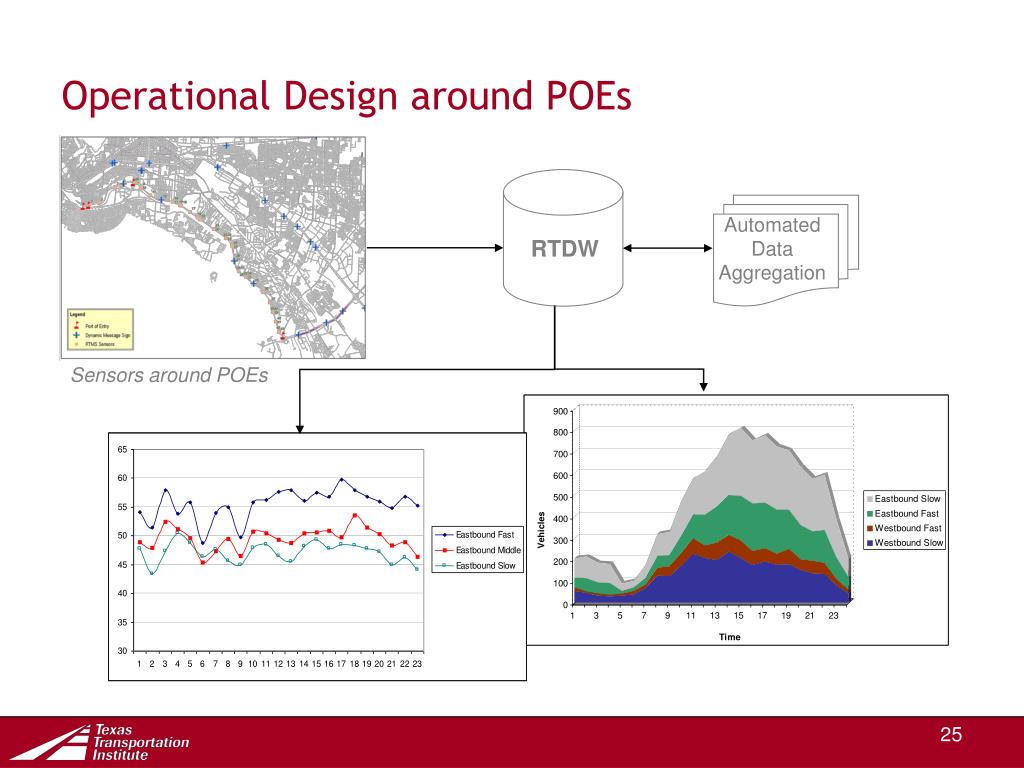Viewport: 1024px width, 768px height.
Task: Pick the green Eastbound Fast swatch in area chart legend
Action: coord(870,514)
